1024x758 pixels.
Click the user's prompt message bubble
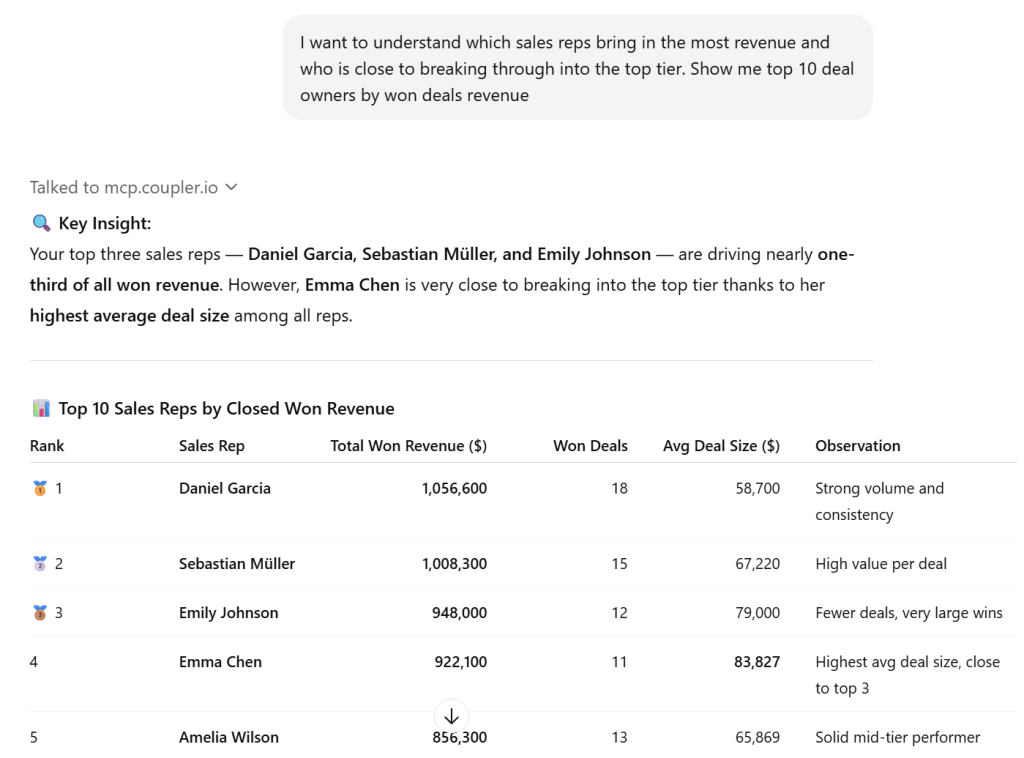click(577, 68)
